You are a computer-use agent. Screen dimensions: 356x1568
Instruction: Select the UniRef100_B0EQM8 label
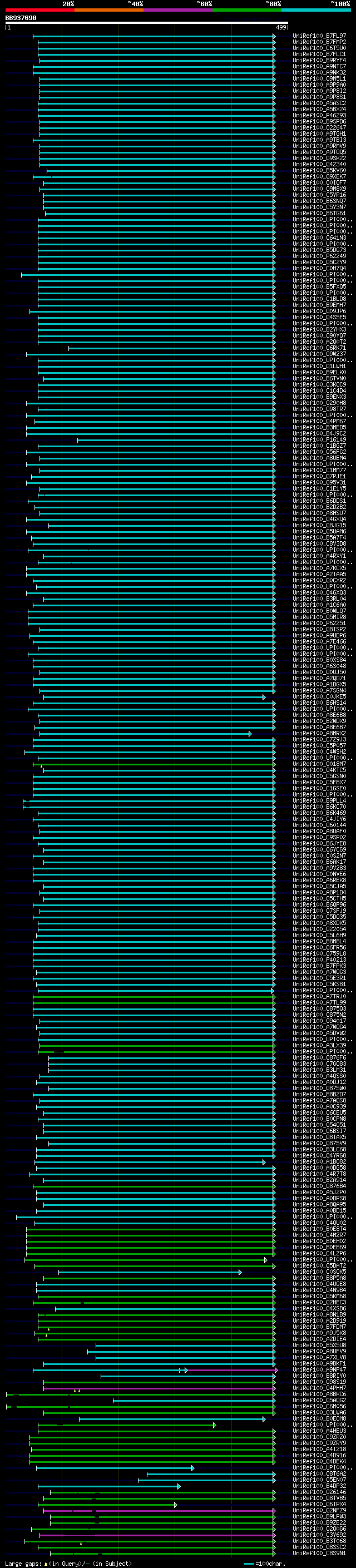pos(319,1419)
